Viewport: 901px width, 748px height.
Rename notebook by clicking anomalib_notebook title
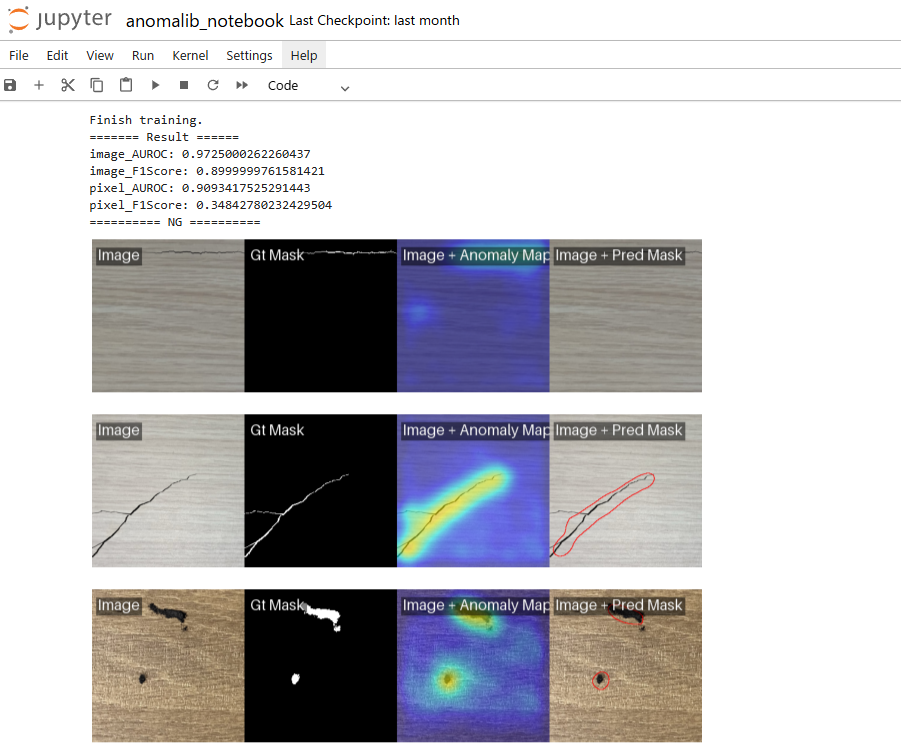204,21
